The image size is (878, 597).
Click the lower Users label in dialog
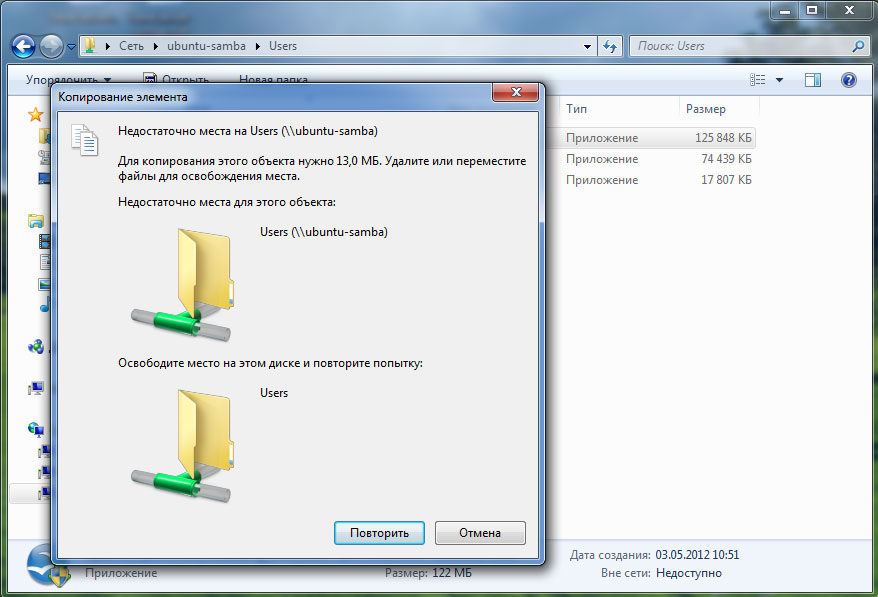click(x=274, y=393)
